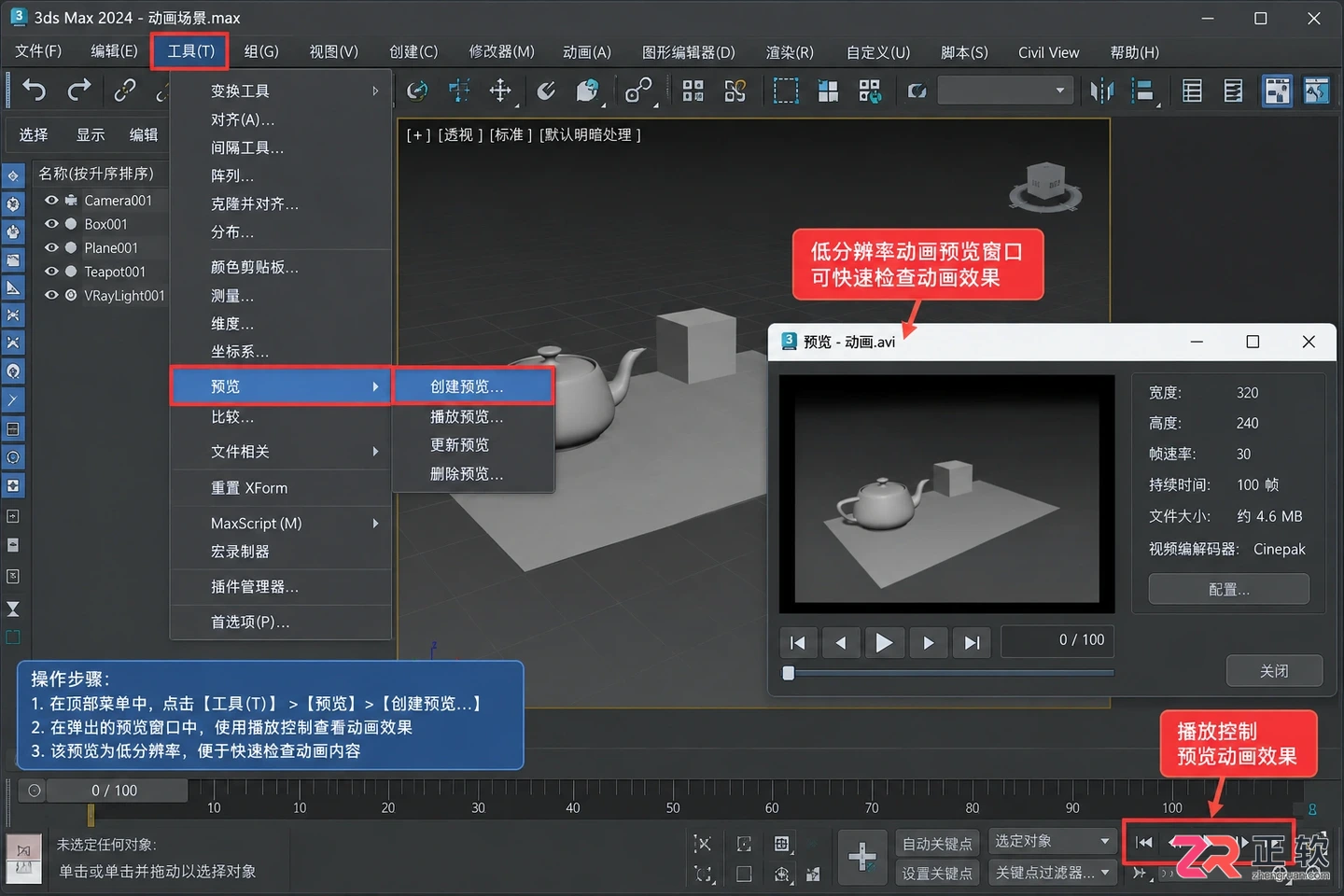Click the 关闭 button in preview window

pos(1274,671)
